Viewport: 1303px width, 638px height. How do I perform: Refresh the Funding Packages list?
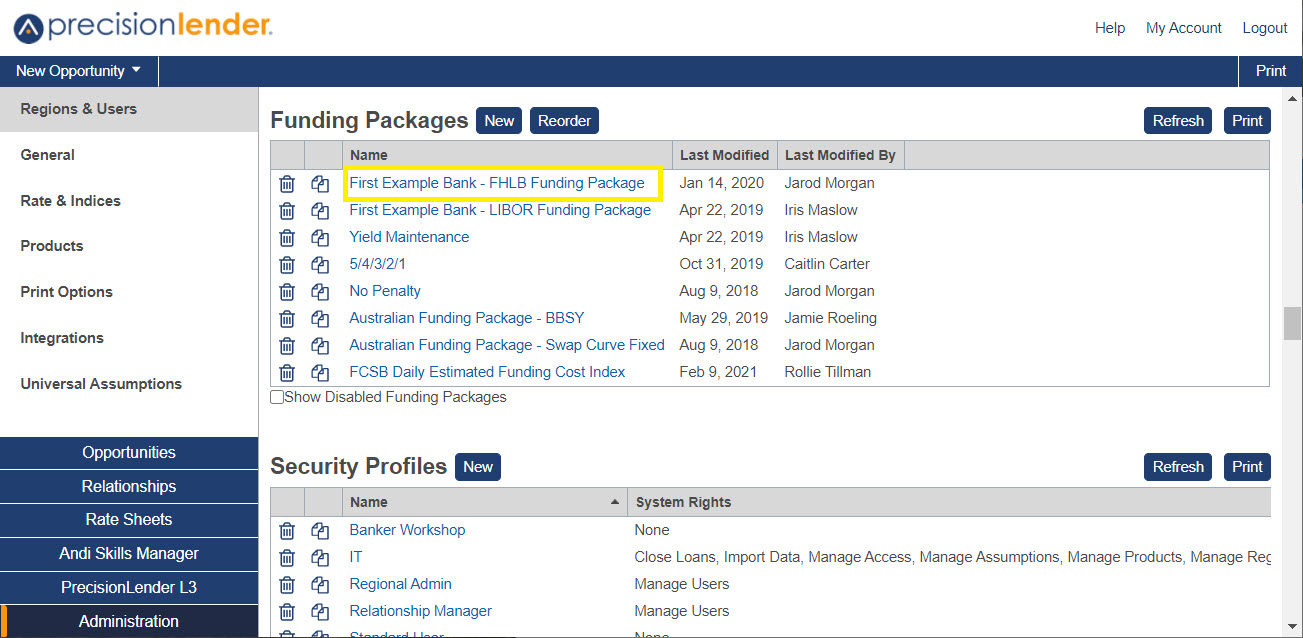(1178, 121)
